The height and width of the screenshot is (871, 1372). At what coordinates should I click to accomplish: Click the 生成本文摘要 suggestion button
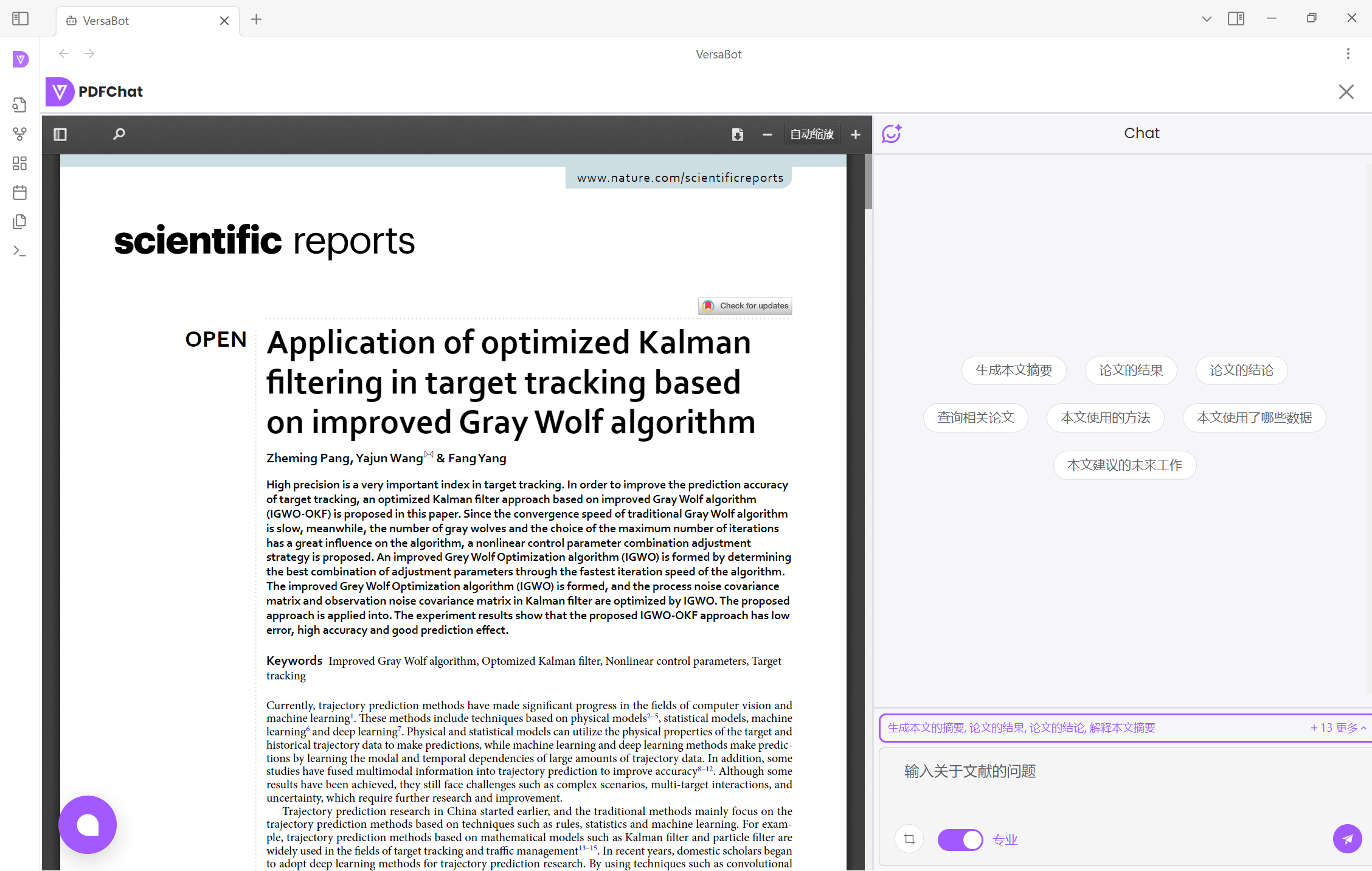[x=1014, y=370]
